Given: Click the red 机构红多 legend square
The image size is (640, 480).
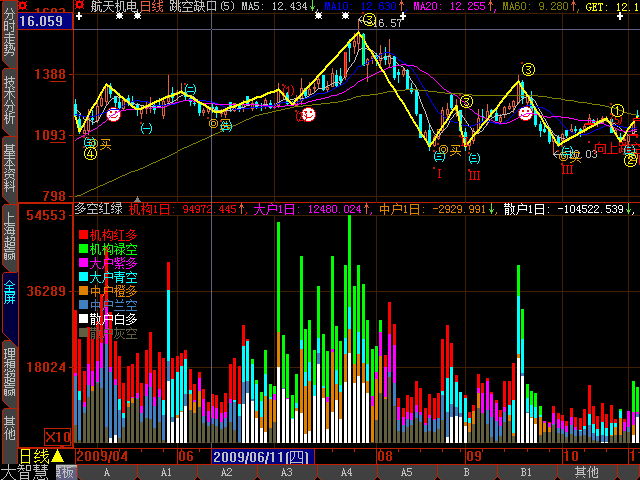Looking at the screenshot, I should [x=83, y=234].
